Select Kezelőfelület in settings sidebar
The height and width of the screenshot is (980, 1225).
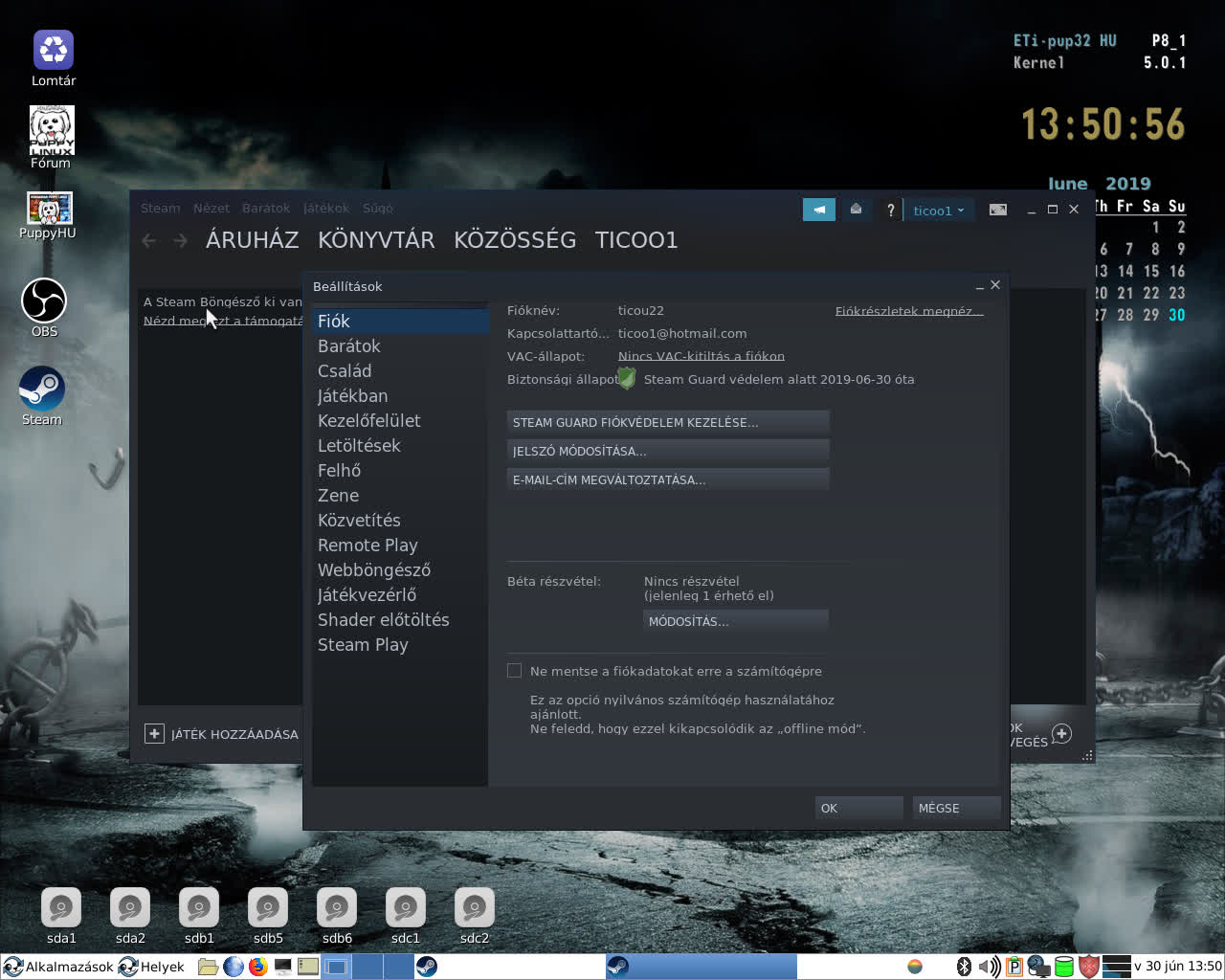pyautogui.click(x=400, y=420)
